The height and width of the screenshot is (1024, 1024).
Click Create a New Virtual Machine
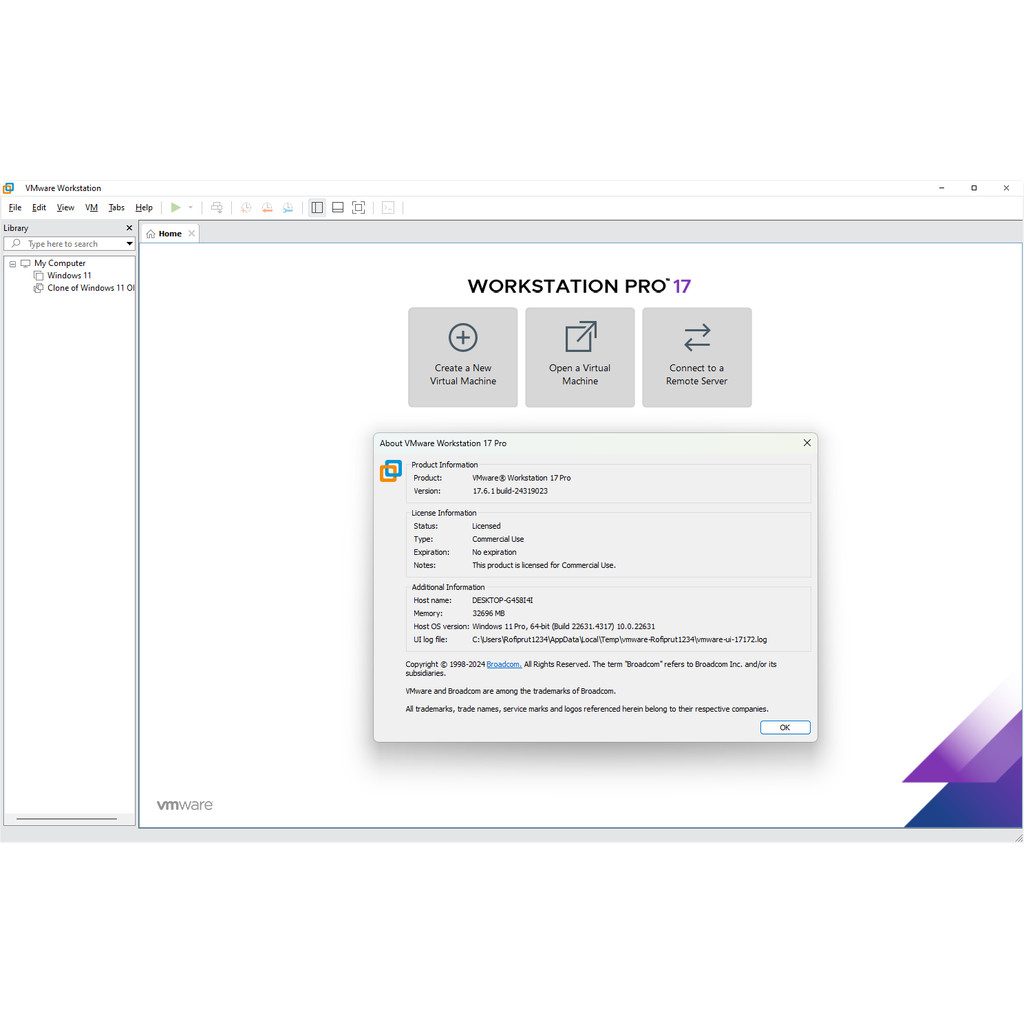pyautogui.click(x=463, y=357)
